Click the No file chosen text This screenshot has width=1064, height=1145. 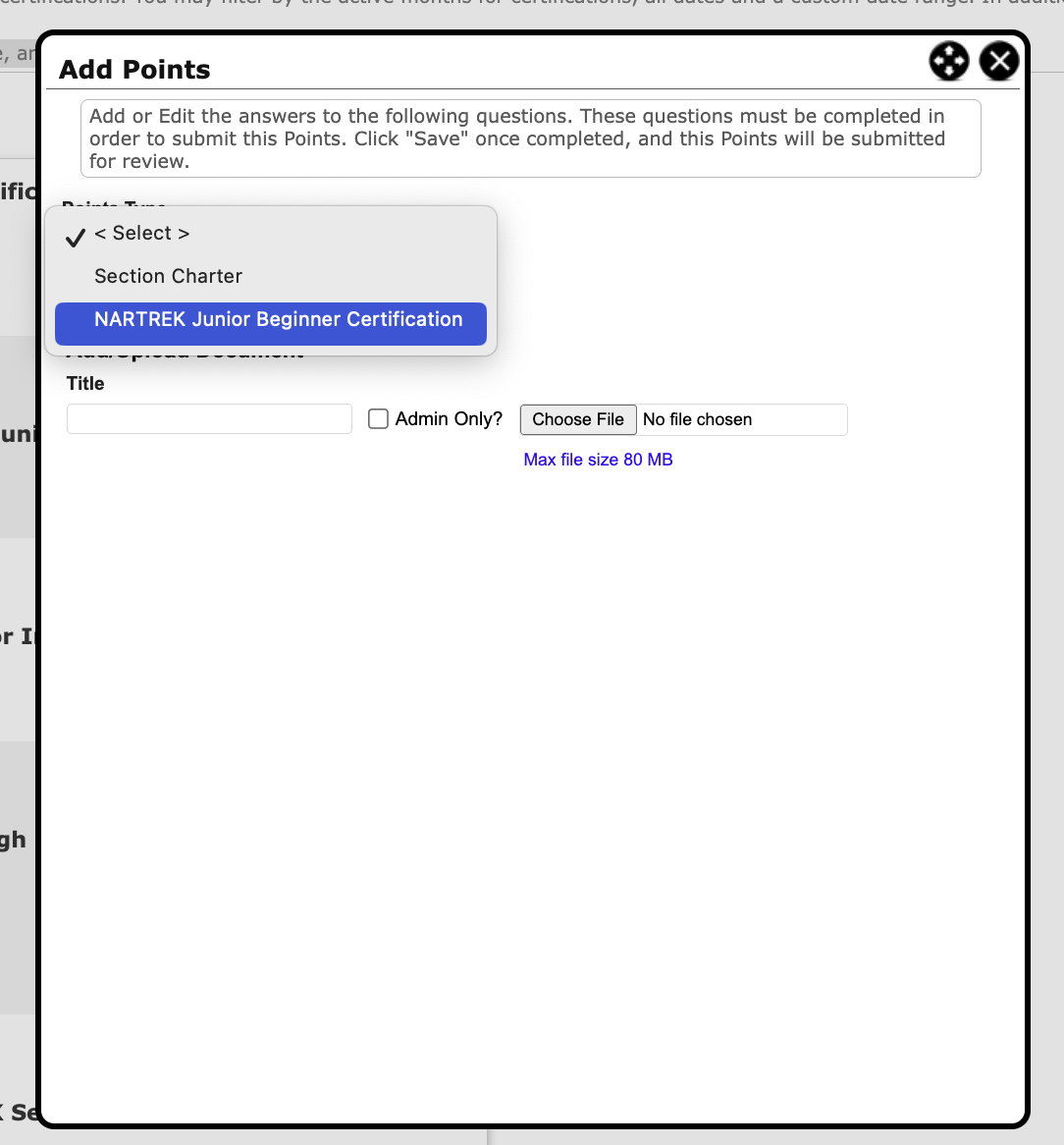point(697,420)
